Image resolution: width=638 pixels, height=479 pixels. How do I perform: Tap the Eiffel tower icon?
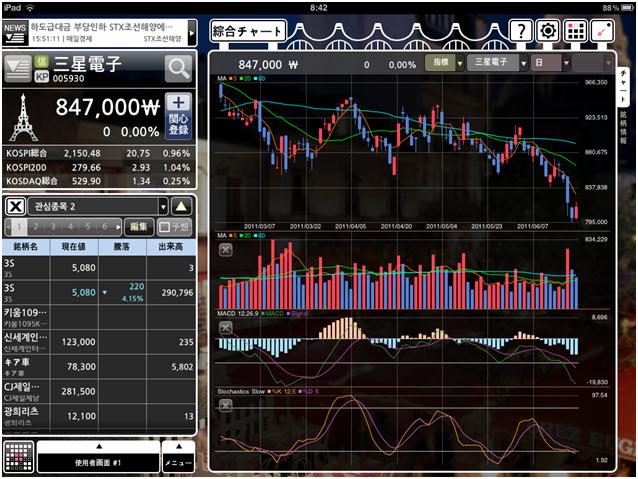[24, 118]
